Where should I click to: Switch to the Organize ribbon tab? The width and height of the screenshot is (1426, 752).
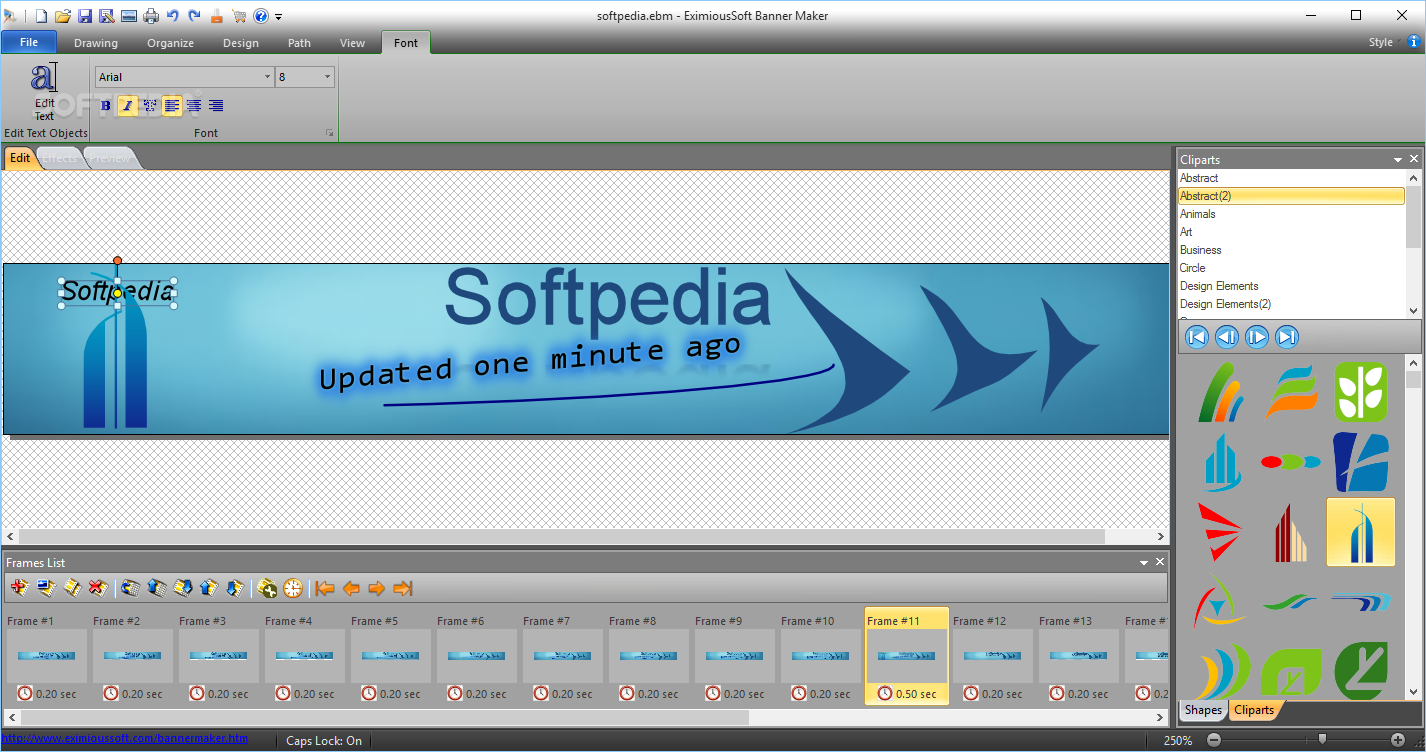(170, 43)
